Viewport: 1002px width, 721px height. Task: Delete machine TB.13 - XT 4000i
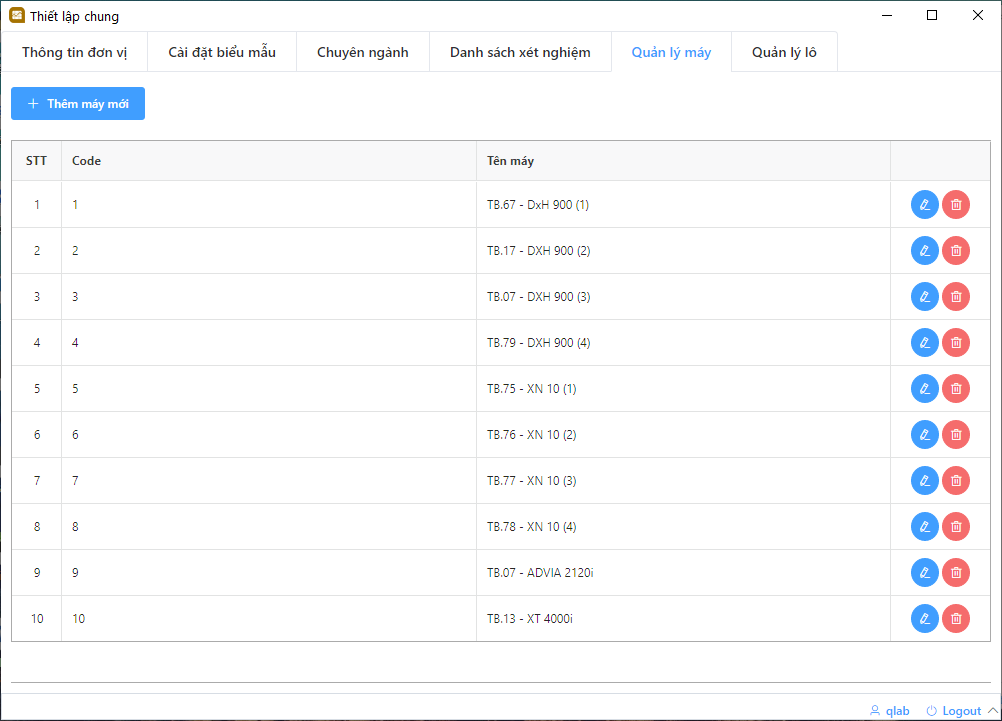[x=955, y=619]
